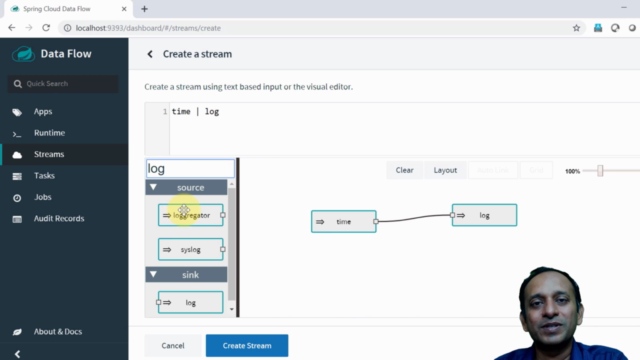Select the log node on canvas
Image resolution: width=640 pixels, height=360 pixels.
[484, 215]
